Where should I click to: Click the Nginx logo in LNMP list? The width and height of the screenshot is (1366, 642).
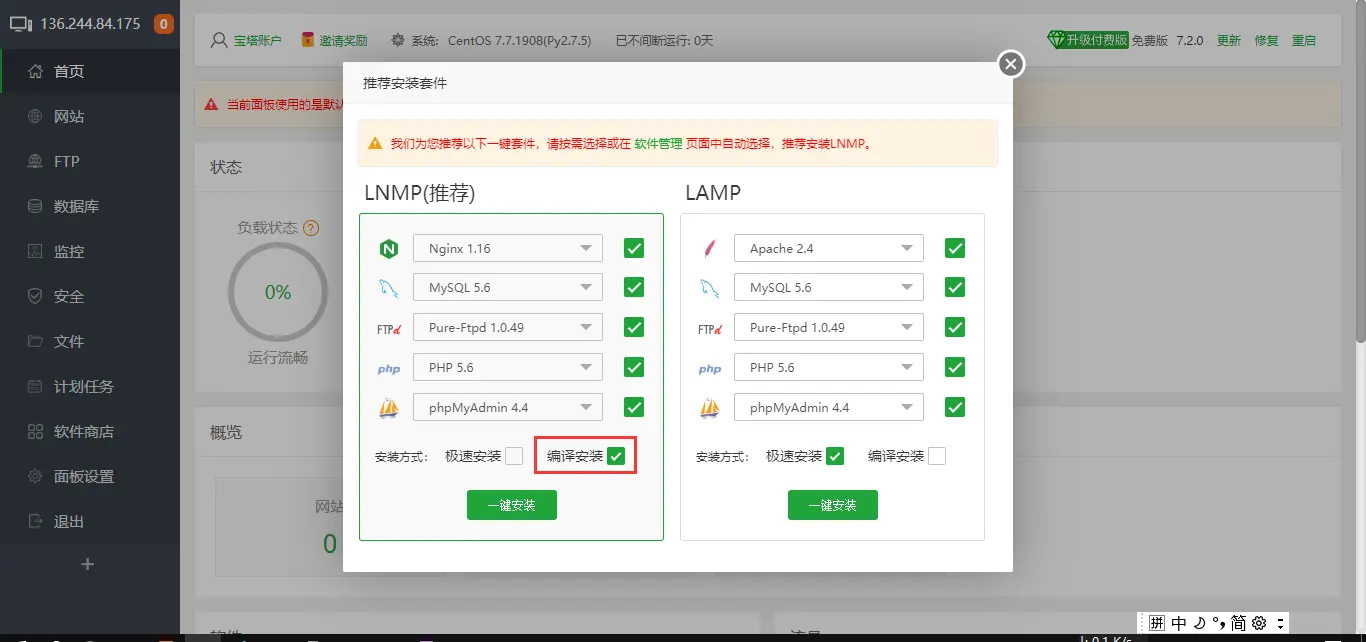coord(389,249)
